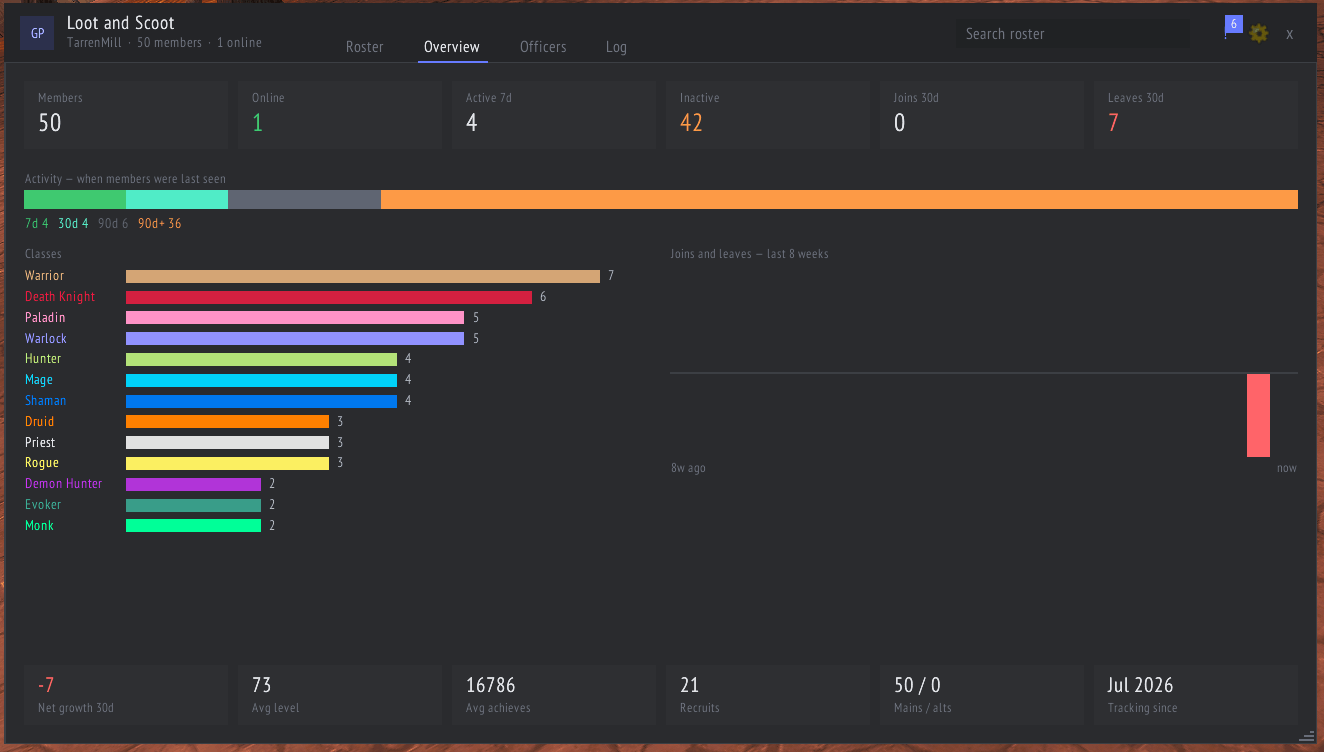Click the Leaves 30d stat card
Viewport: 1324px width, 752px height.
1196,115
